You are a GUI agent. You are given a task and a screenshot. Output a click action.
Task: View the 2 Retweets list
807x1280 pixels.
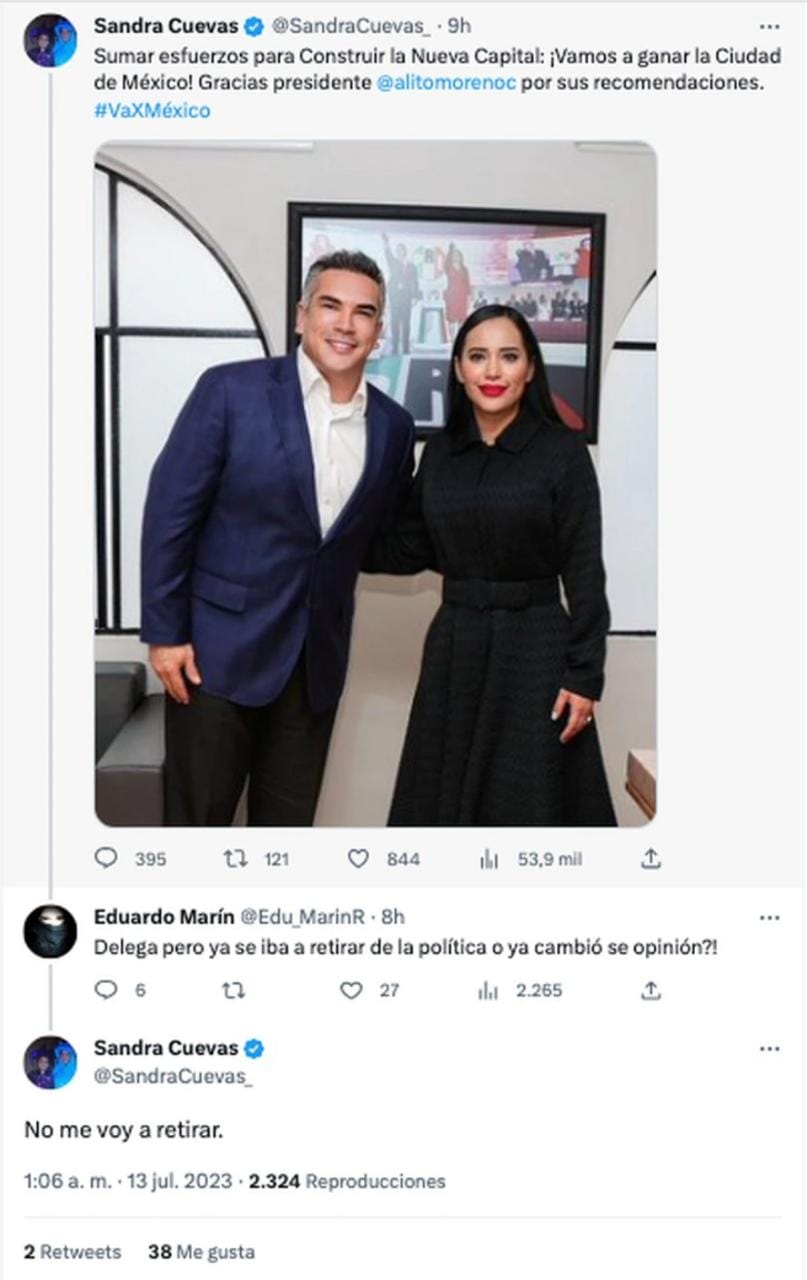pyautogui.click(x=72, y=1251)
